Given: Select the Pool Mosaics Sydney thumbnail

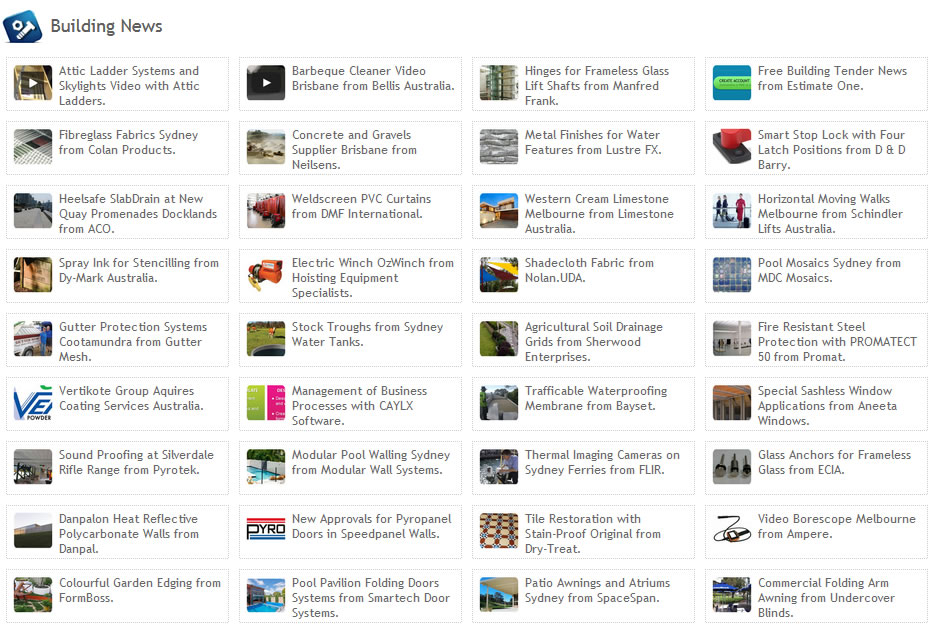Looking at the screenshot, I should pyautogui.click(x=732, y=275).
